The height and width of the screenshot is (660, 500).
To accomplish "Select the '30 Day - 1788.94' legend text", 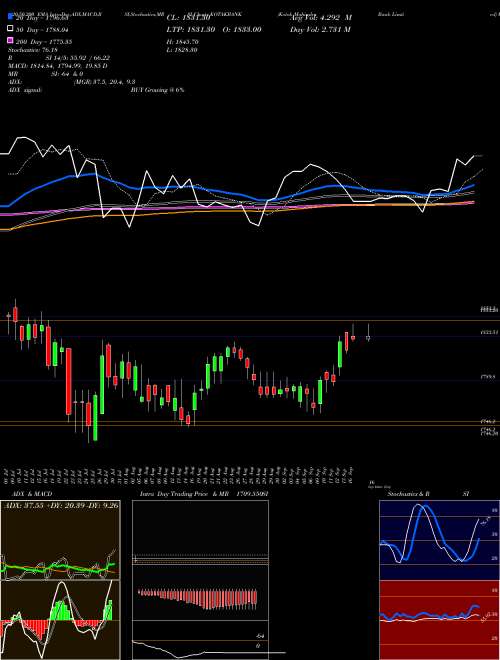I will point(42,29).
